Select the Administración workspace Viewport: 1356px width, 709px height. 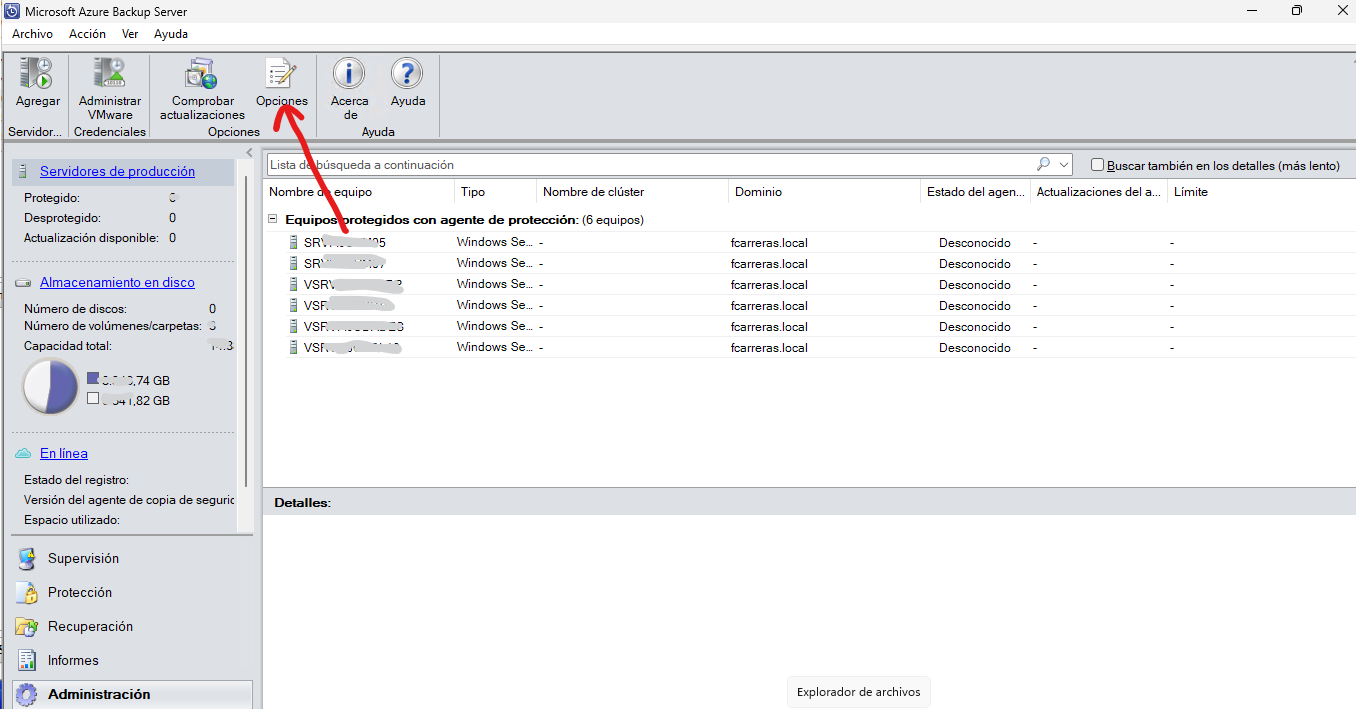133,695
